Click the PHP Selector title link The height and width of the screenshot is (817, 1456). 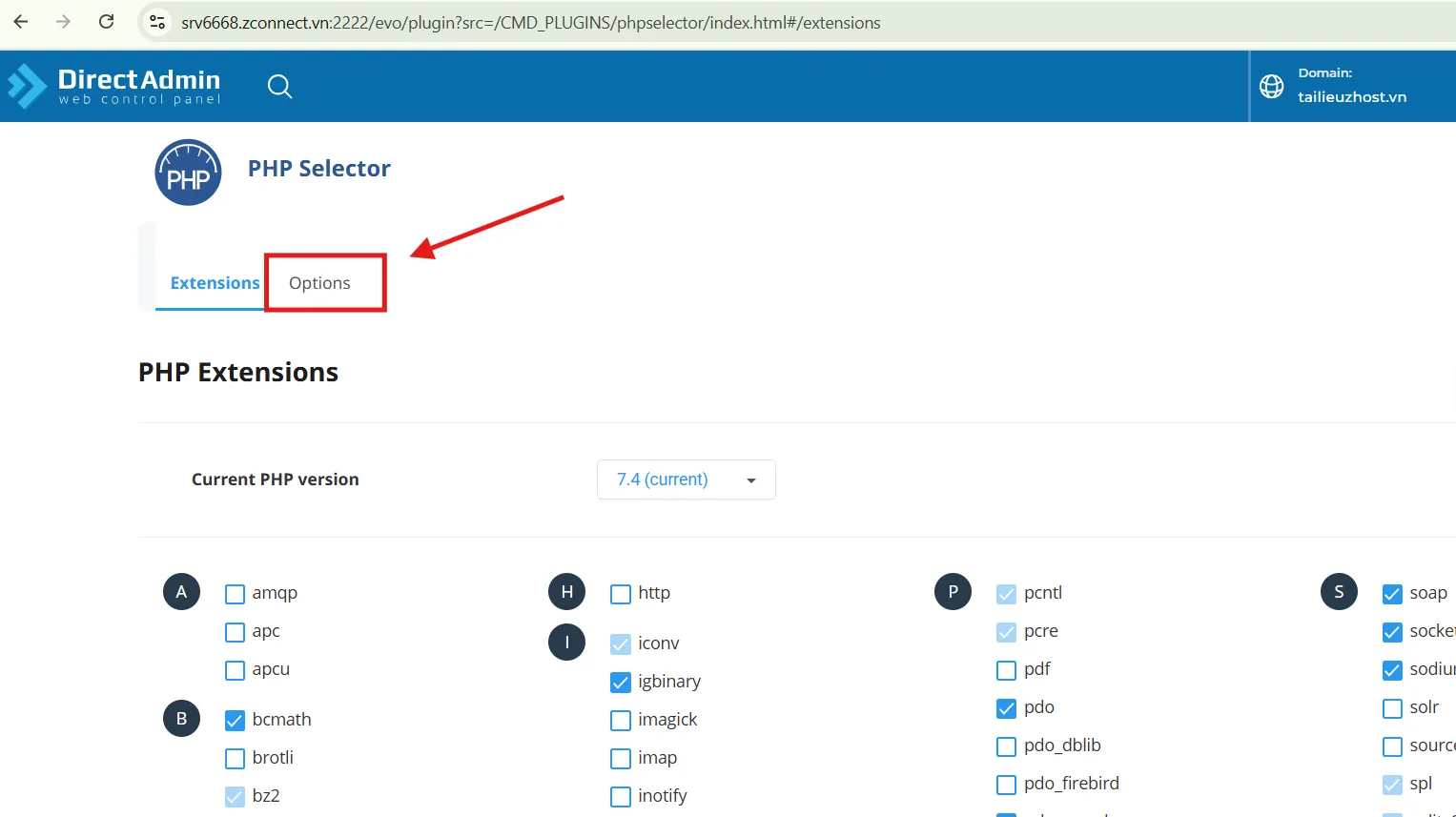(318, 169)
